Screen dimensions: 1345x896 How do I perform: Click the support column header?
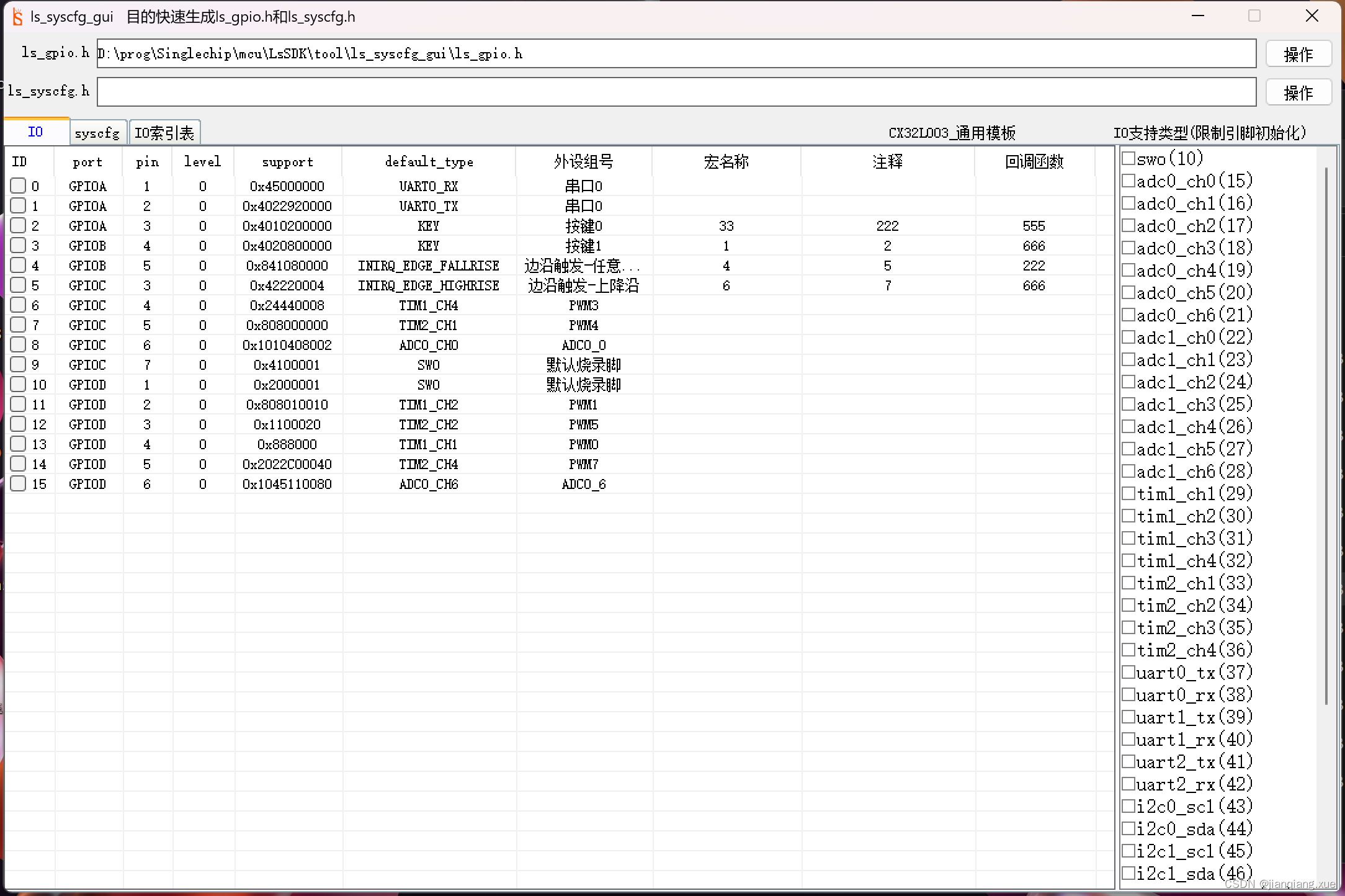pyautogui.click(x=288, y=162)
